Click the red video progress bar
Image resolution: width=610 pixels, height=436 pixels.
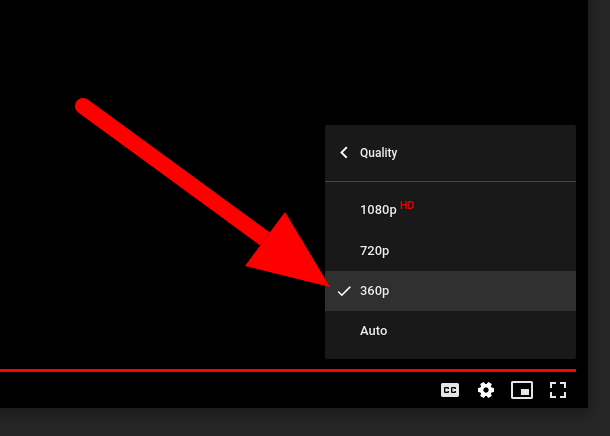click(x=288, y=370)
